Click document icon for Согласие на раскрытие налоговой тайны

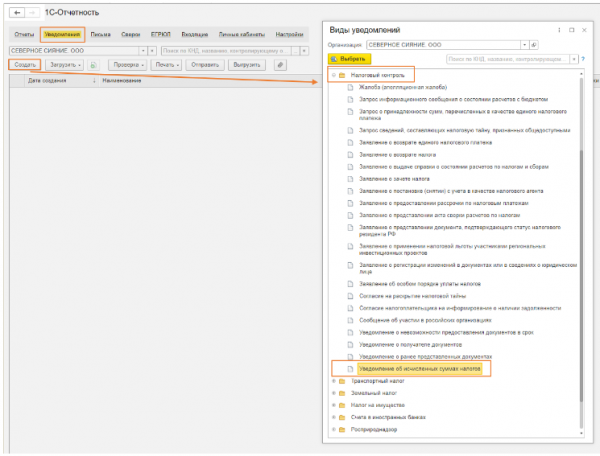coord(350,296)
